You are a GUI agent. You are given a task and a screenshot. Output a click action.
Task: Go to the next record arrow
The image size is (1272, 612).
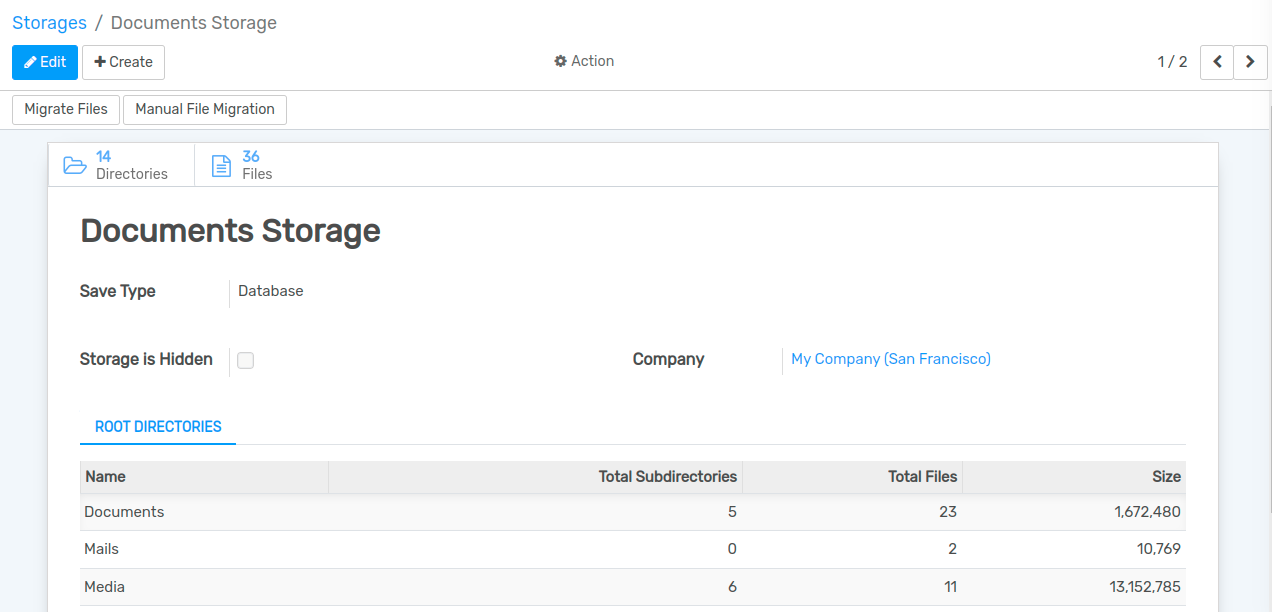[1250, 62]
